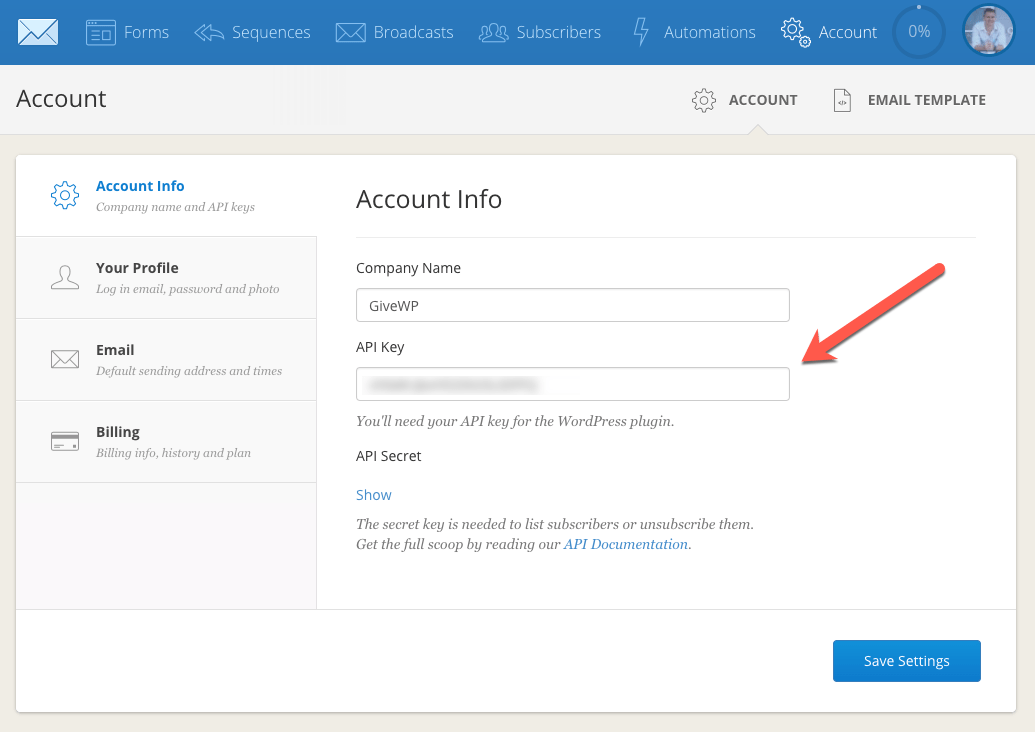Open Sequences via its arrows icon
The width and height of the screenshot is (1035, 732).
point(209,32)
